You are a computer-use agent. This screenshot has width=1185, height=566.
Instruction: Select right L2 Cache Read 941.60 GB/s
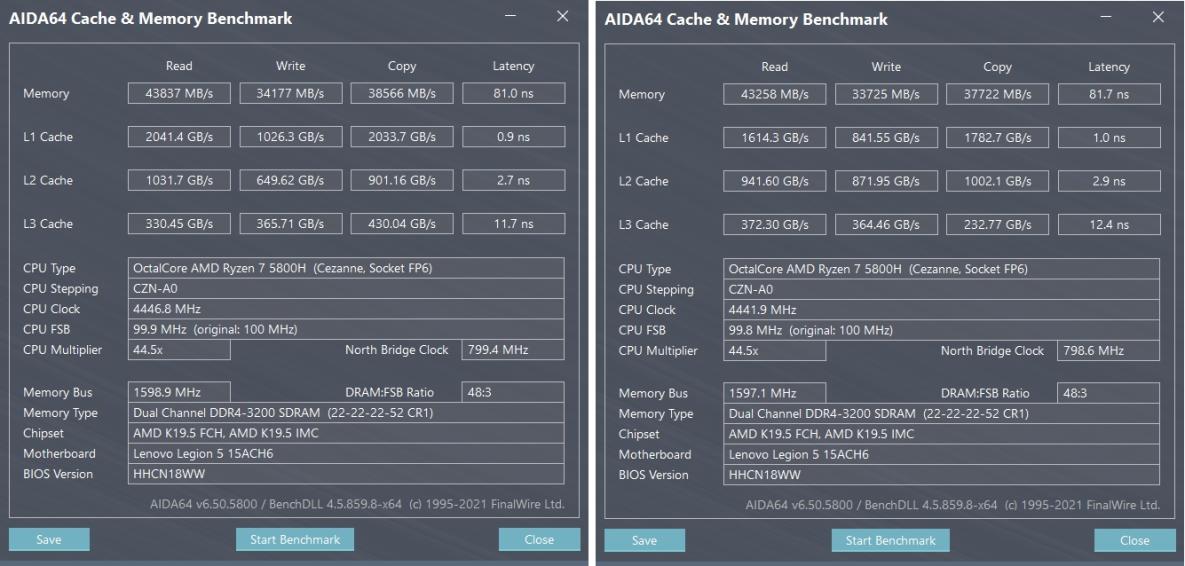775,181
